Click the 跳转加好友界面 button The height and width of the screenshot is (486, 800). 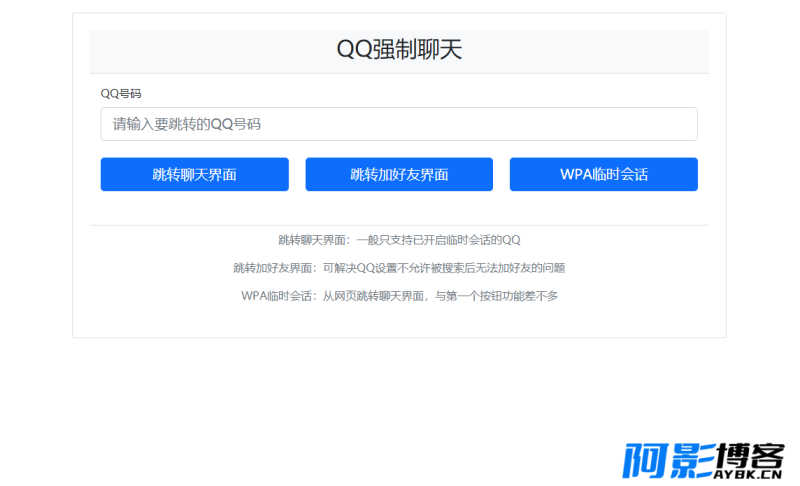399,174
